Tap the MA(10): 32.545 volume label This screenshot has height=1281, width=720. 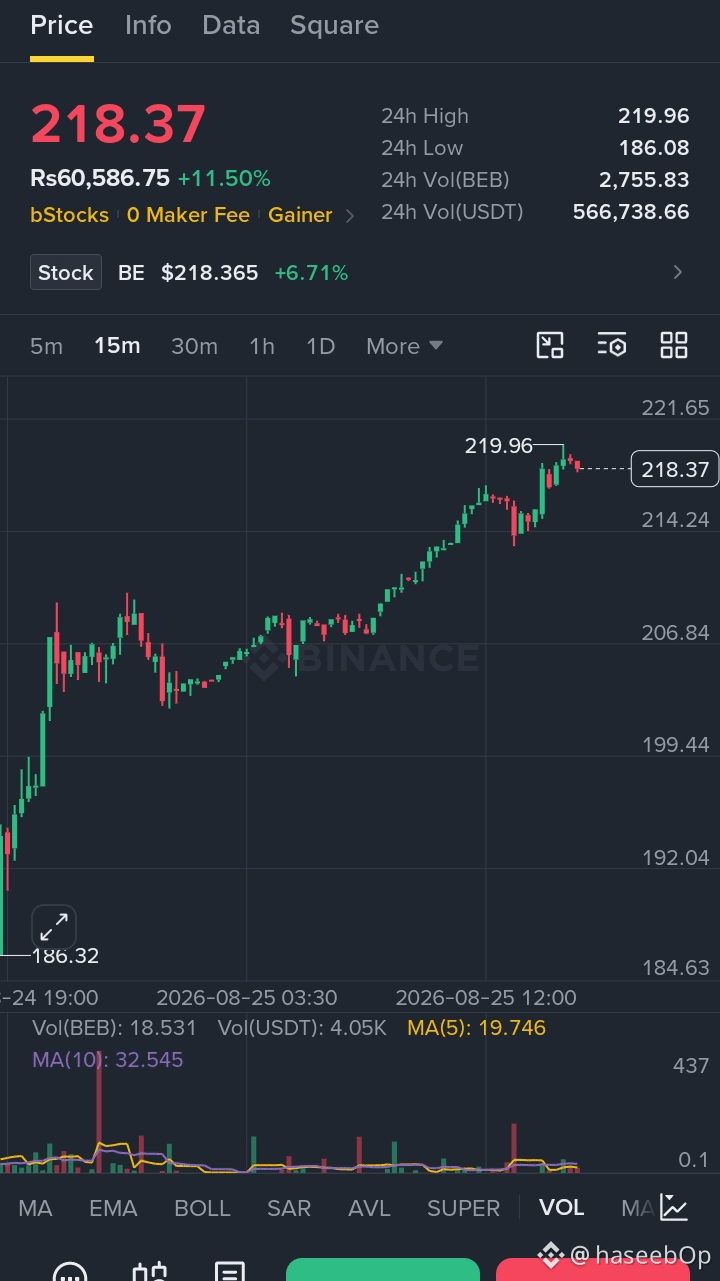pyautogui.click(x=108, y=1060)
